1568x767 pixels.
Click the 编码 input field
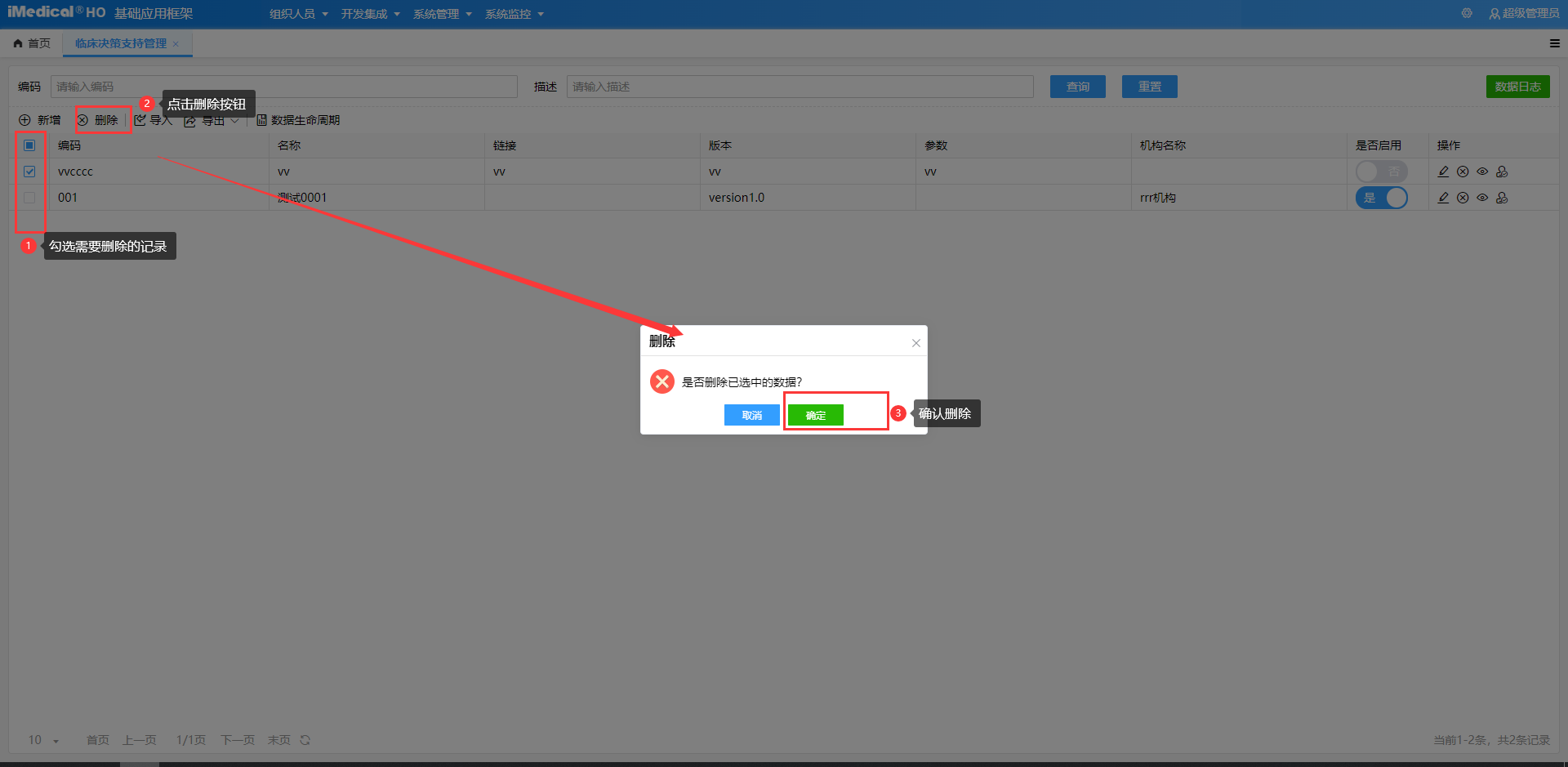click(x=283, y=87)
